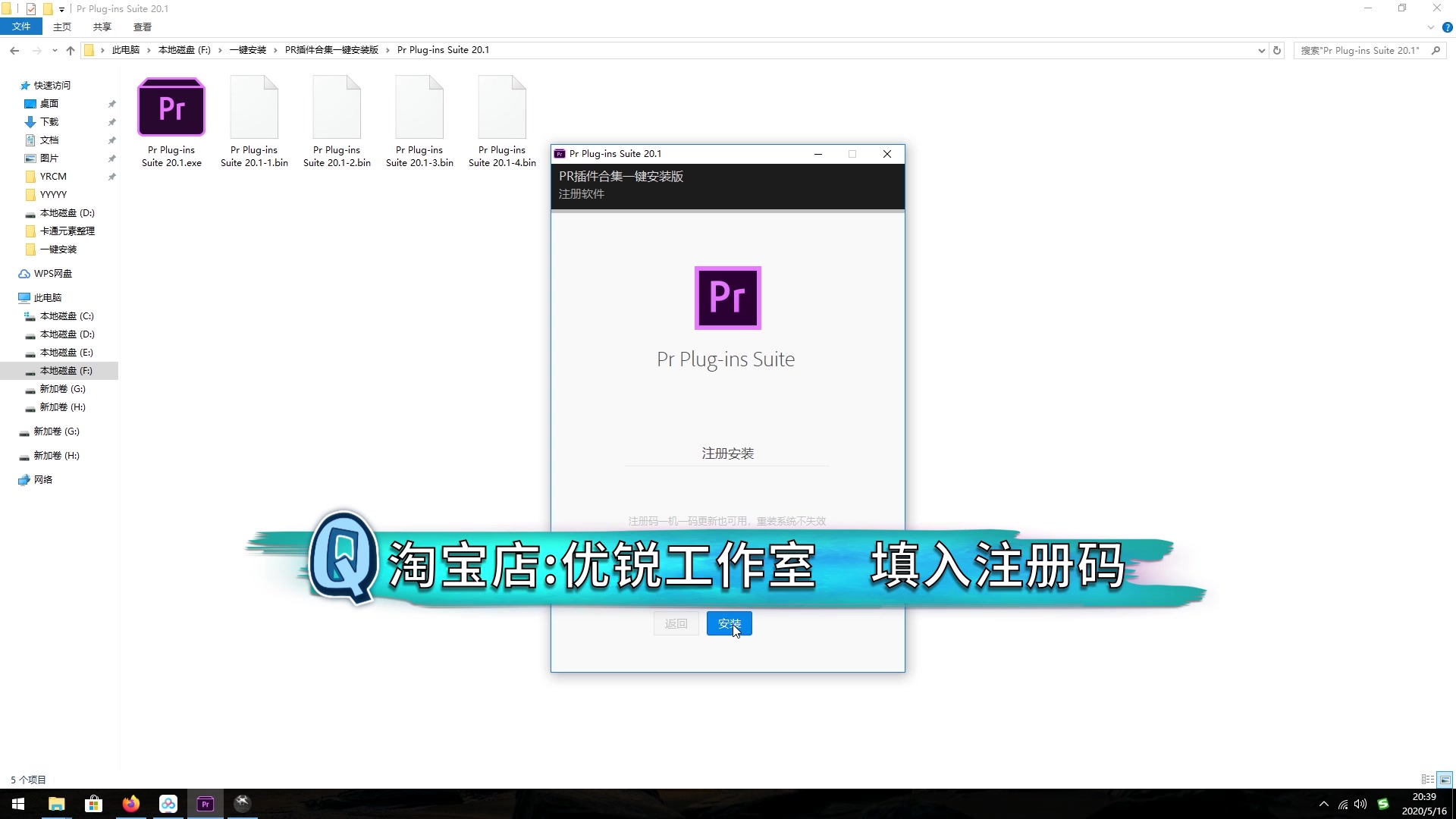
Task: Expand the ribbon chevron
Action: pyautogui.click(x=1431, y=27)
